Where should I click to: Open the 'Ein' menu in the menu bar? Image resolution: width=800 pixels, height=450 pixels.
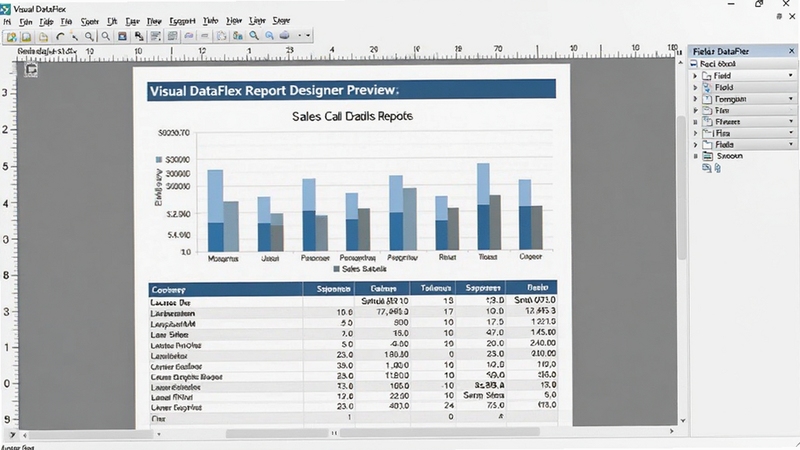(26, 22)
